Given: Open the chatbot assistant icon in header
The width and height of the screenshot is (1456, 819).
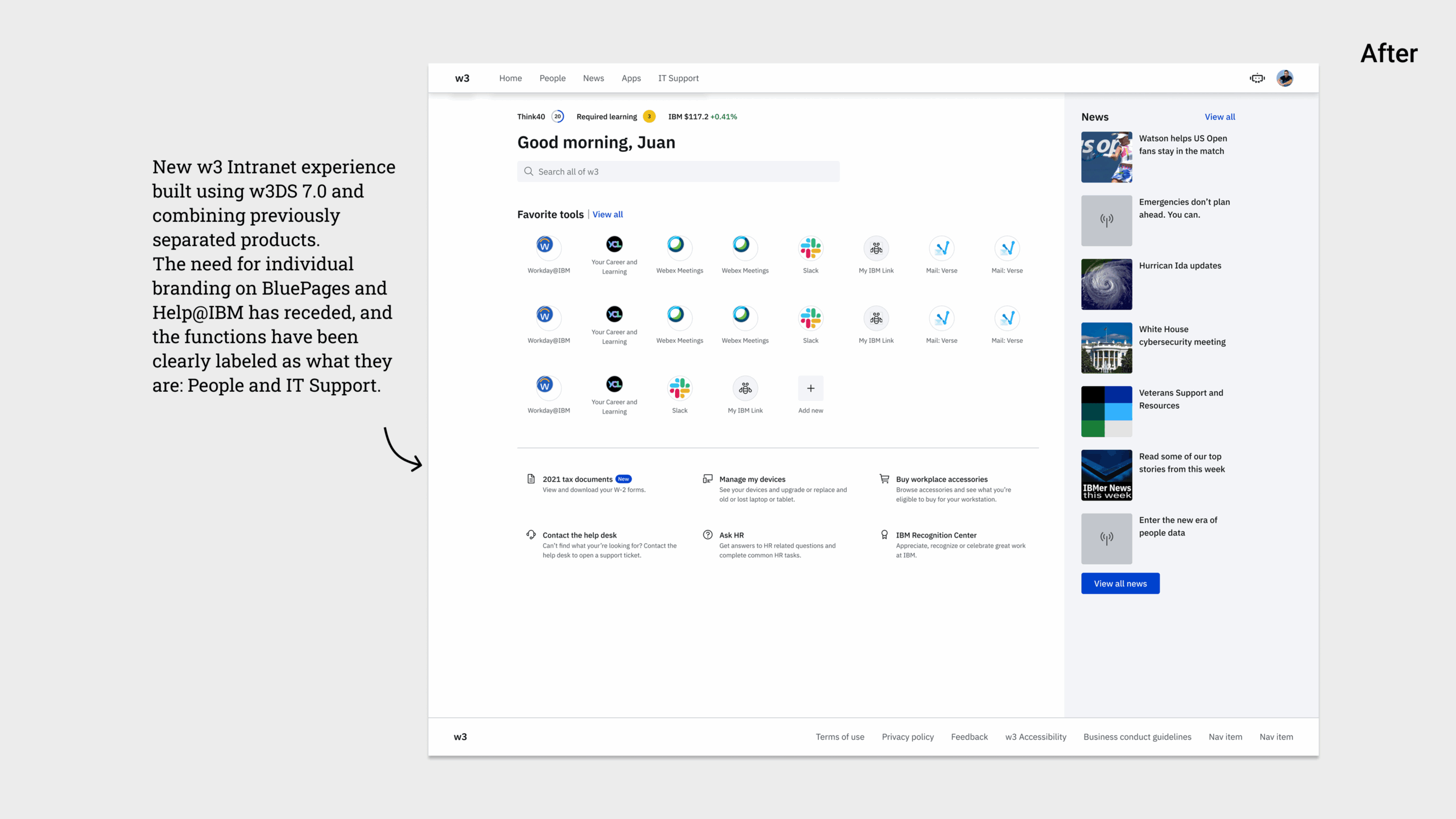Looking at the screenshot, I should point(1257,78).
